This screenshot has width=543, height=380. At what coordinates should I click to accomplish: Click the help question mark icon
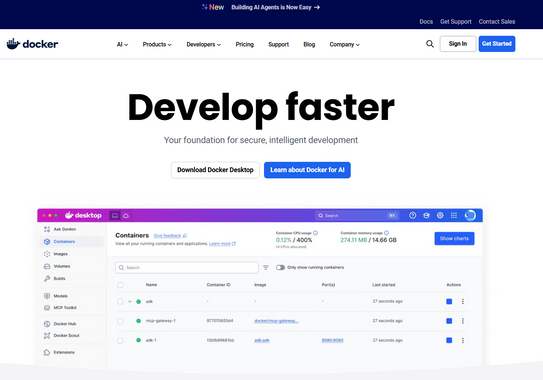tap(412, 215)
